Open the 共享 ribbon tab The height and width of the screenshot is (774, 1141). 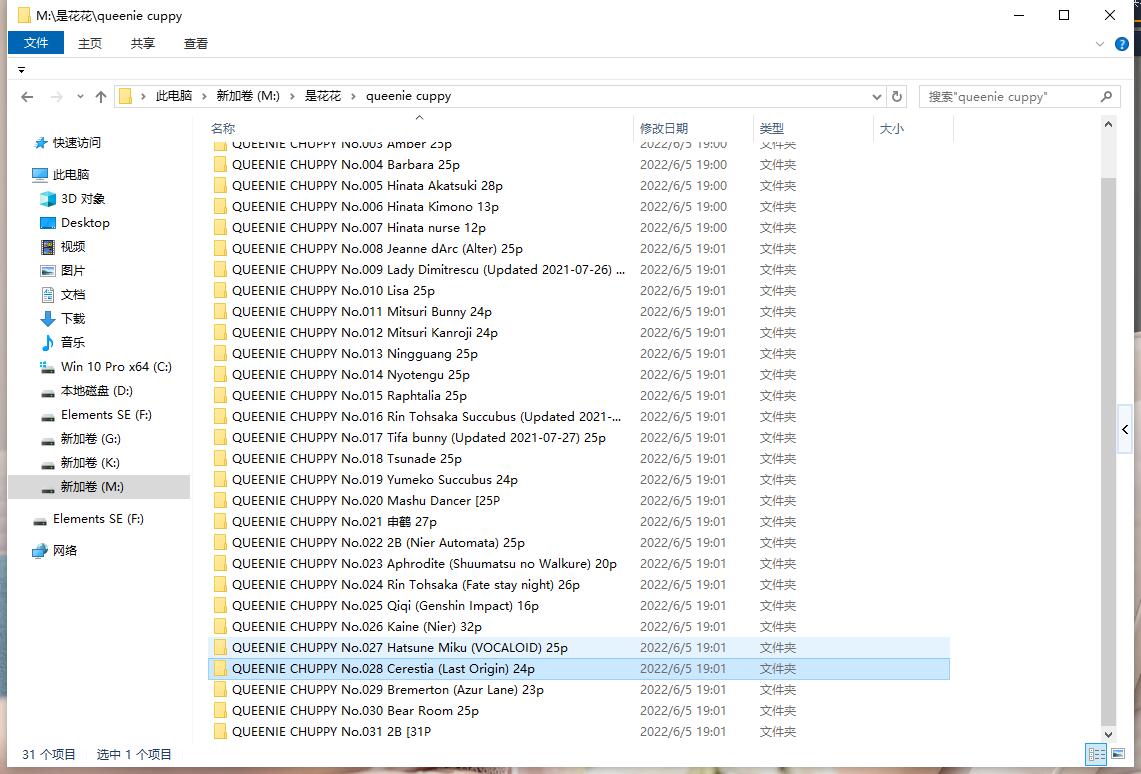tap(143, 44)
